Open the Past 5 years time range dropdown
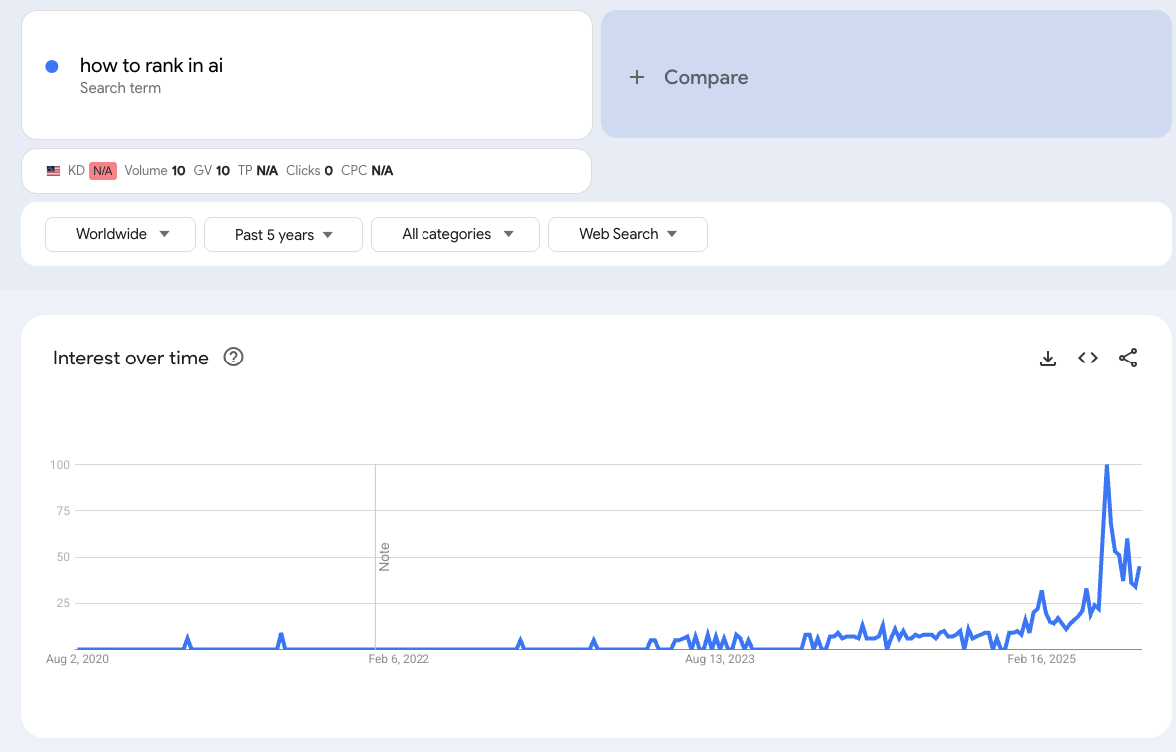The image size is (1176, 752). tap(283, 235)
